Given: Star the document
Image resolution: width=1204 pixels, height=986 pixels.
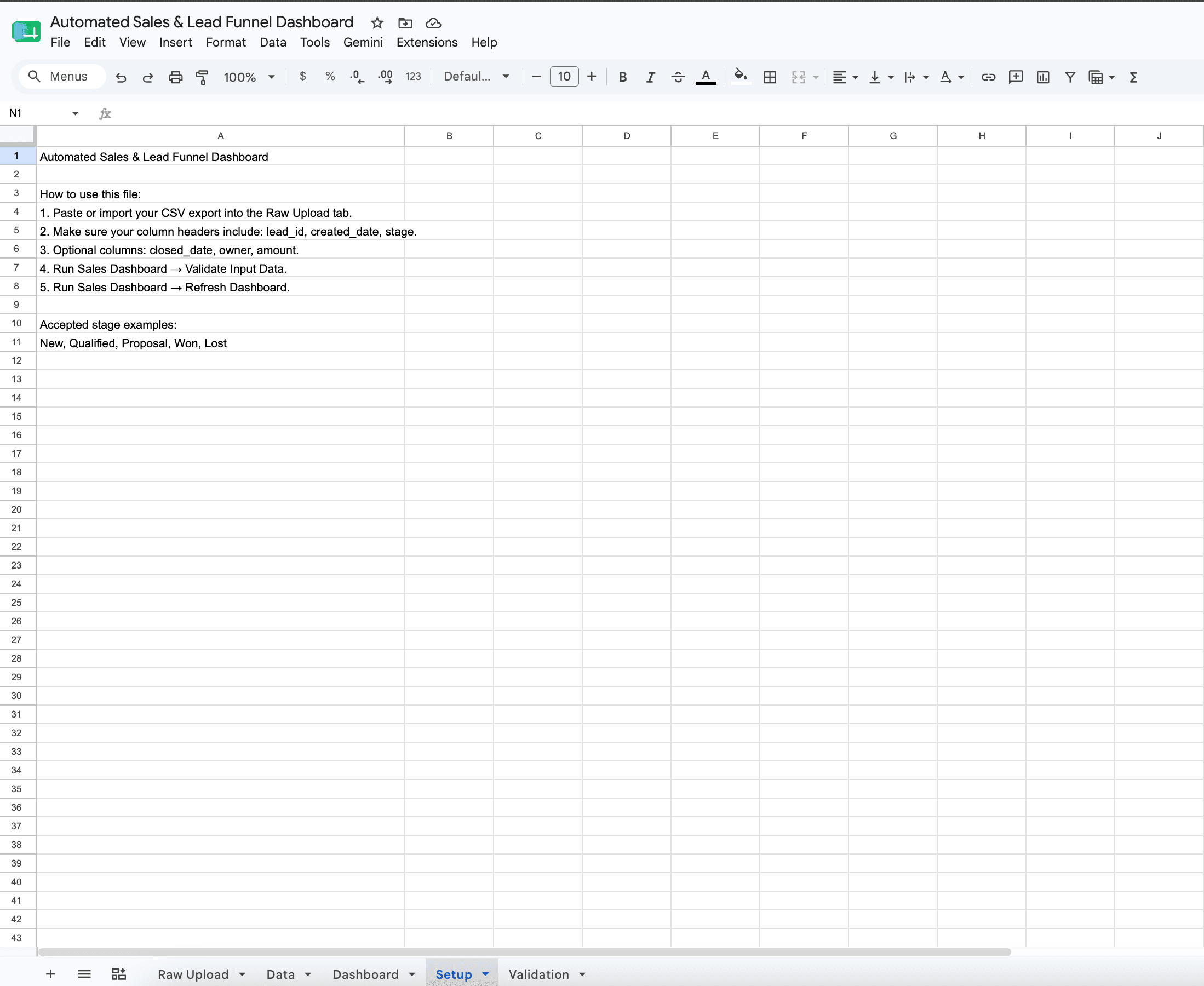Looking at the screenshot, I should click(377, 22).
